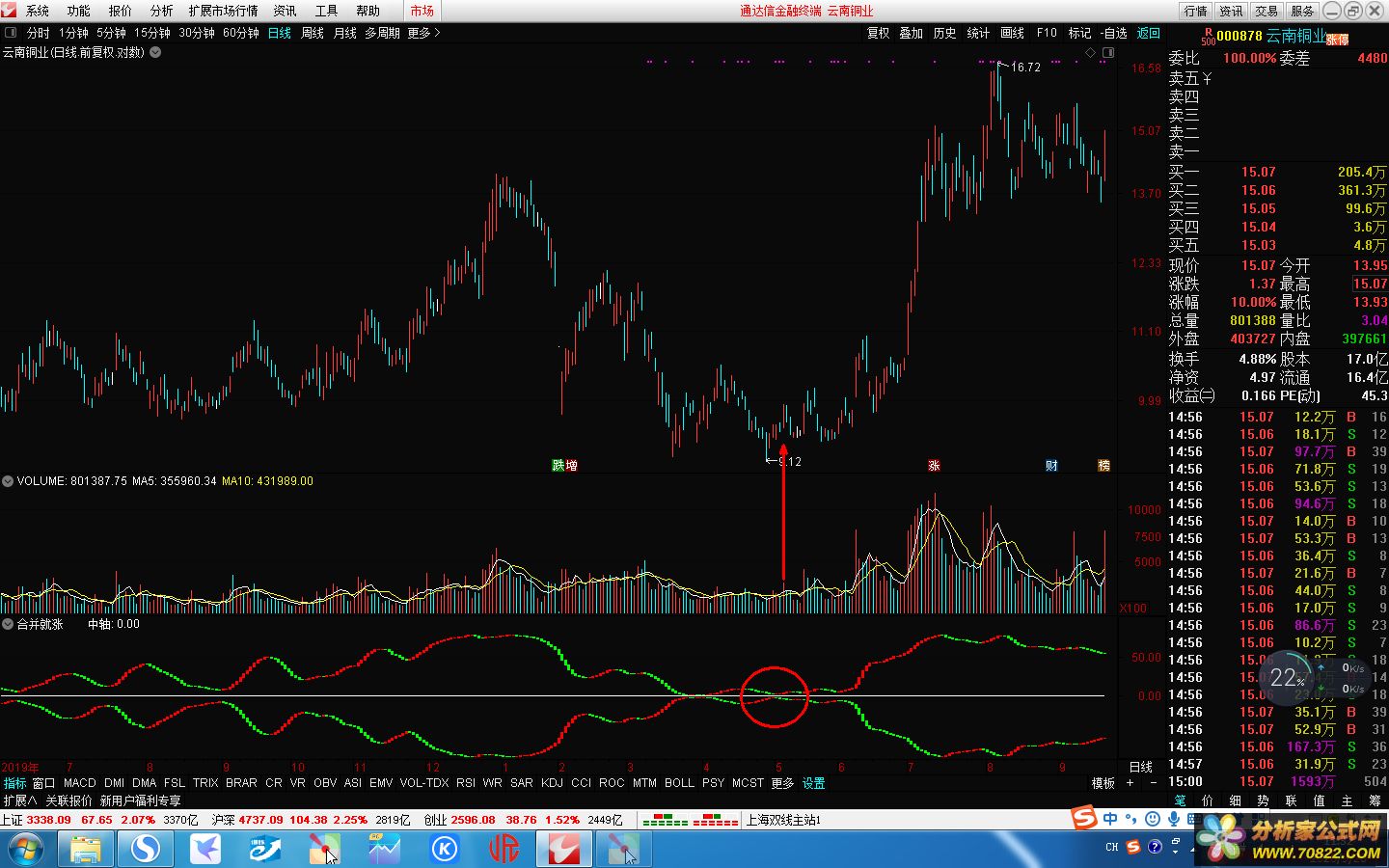Open the 系统 menu
The width and height of the screenshot is (1389, 868).
click(x=37, y=11)
